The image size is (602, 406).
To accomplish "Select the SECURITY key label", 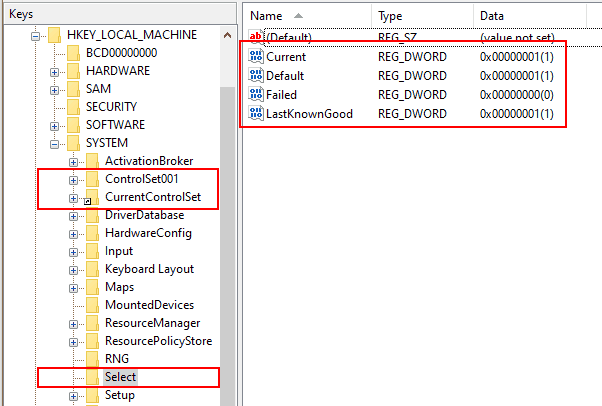I will 111,107.
